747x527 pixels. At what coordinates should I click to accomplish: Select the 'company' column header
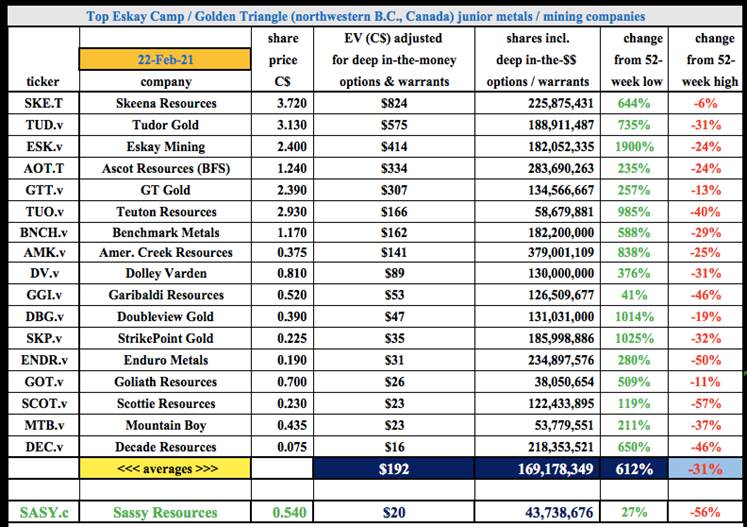coord(165,81)
